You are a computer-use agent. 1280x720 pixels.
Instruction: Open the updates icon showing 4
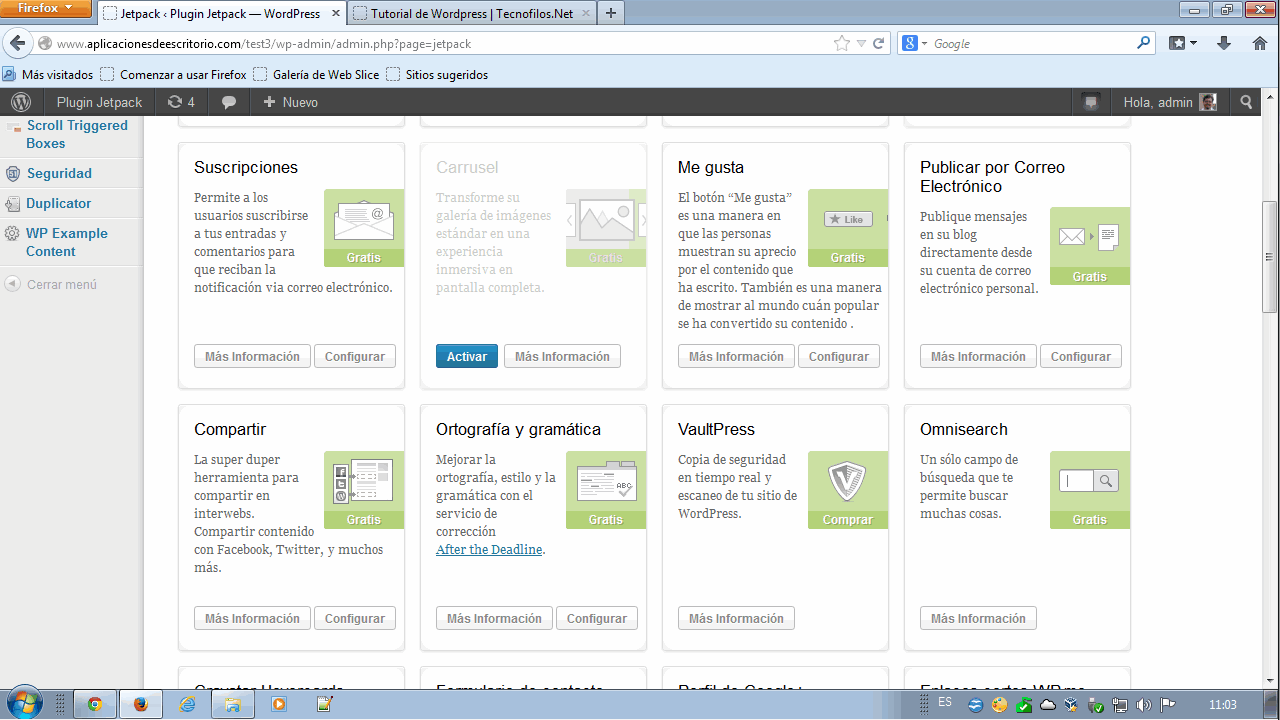(181, 102)
